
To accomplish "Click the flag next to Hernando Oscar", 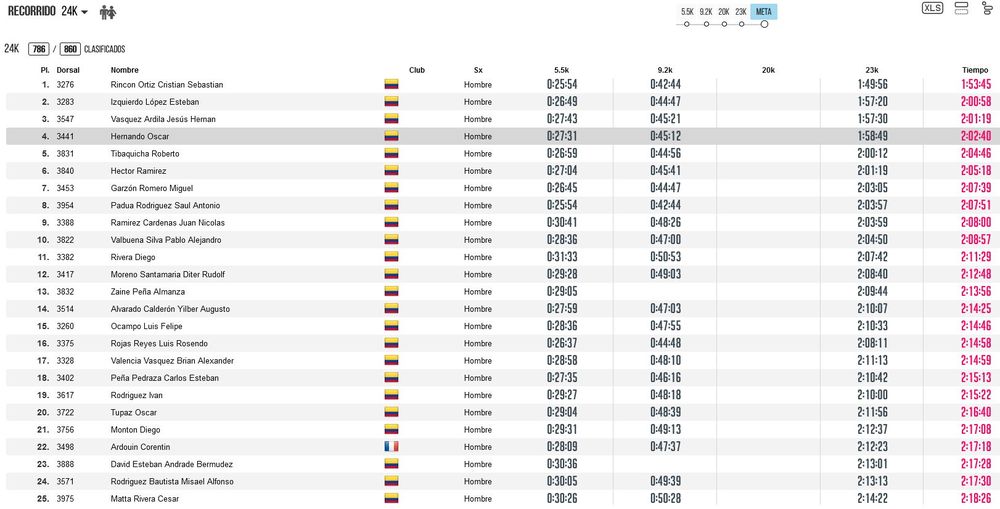I will [391, 136].
